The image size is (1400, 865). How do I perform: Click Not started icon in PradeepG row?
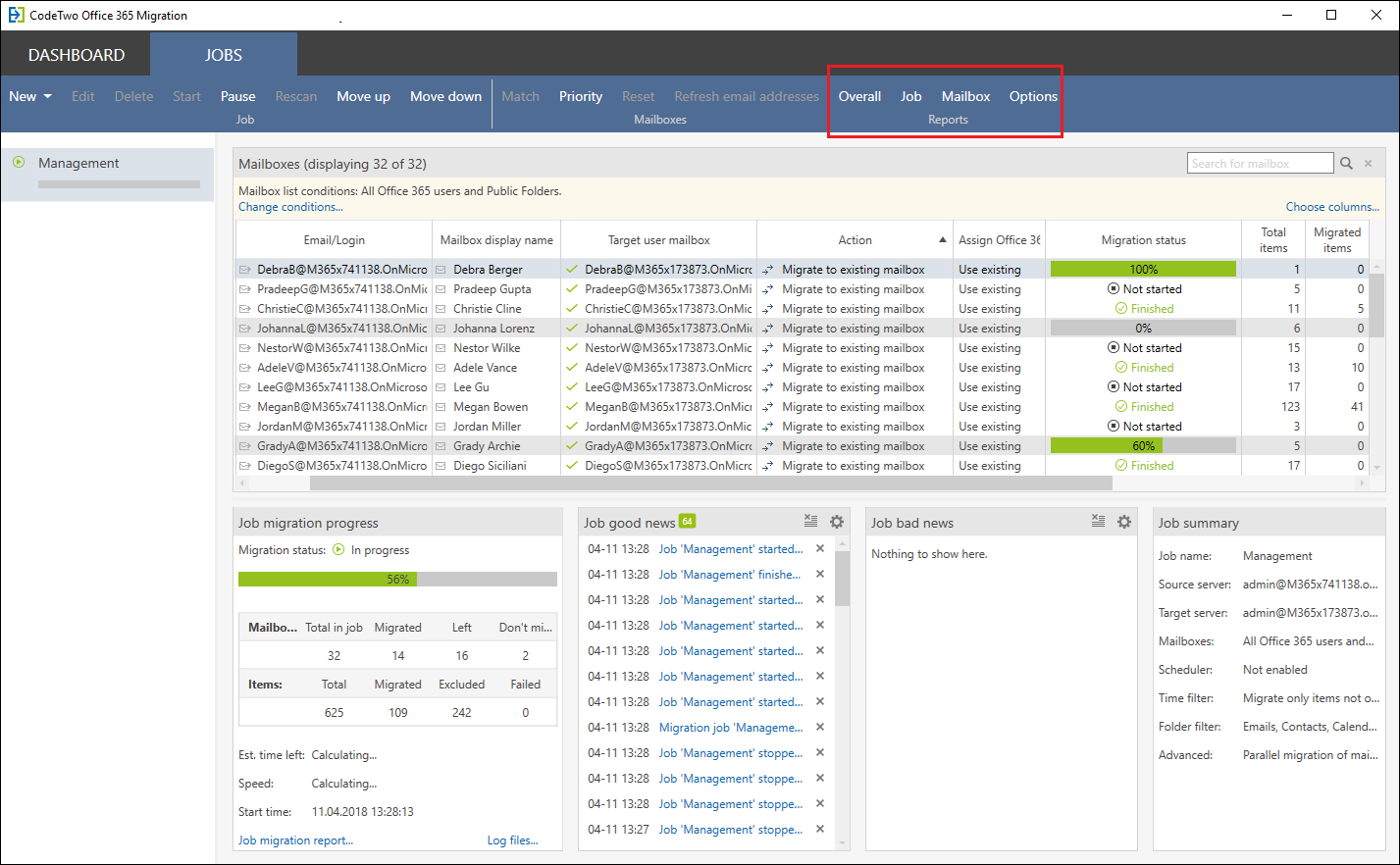pyautogui.click(x=1114, y=288)
